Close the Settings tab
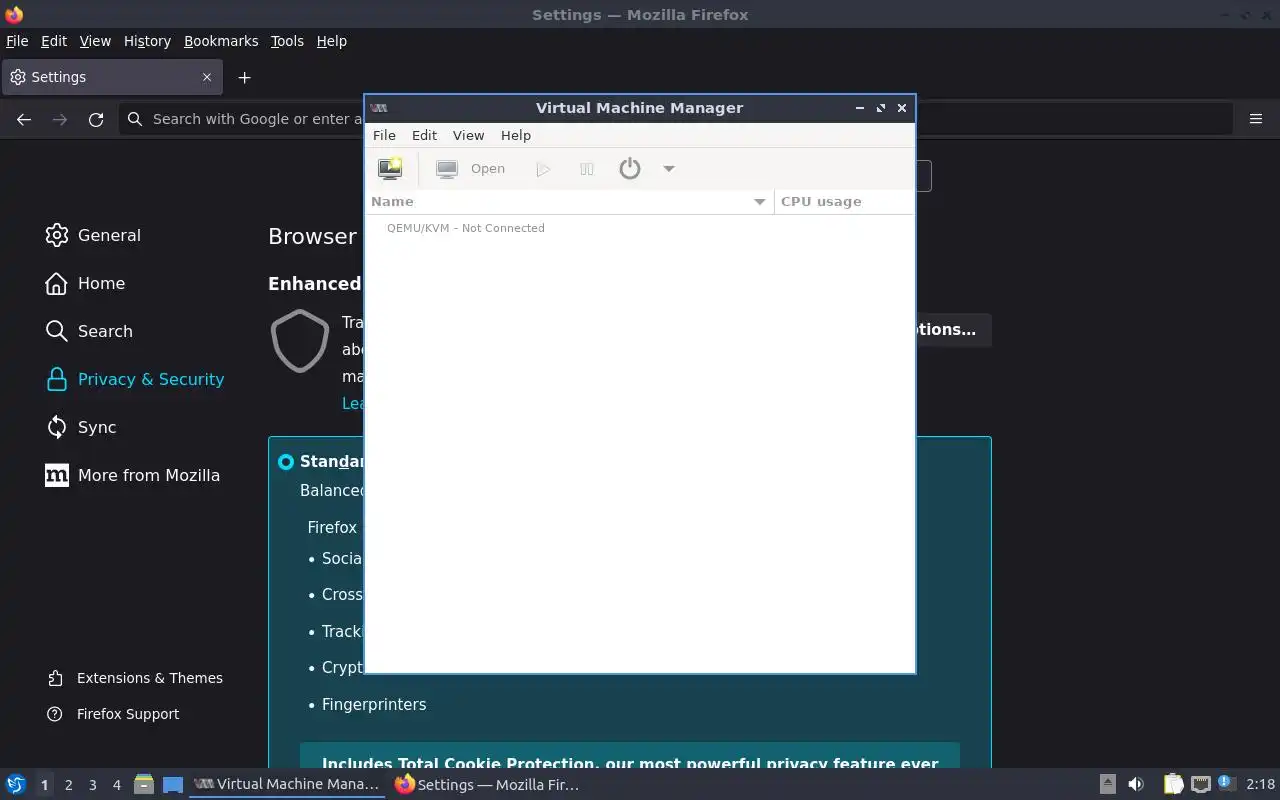Image resolution: width=1280 pixels, height=800 pixels. [207, 77]
